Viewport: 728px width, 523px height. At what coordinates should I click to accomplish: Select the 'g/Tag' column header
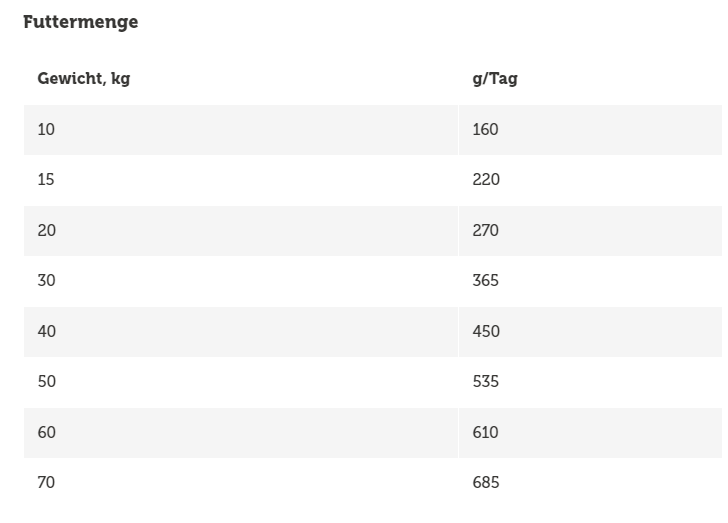(494, 79)
